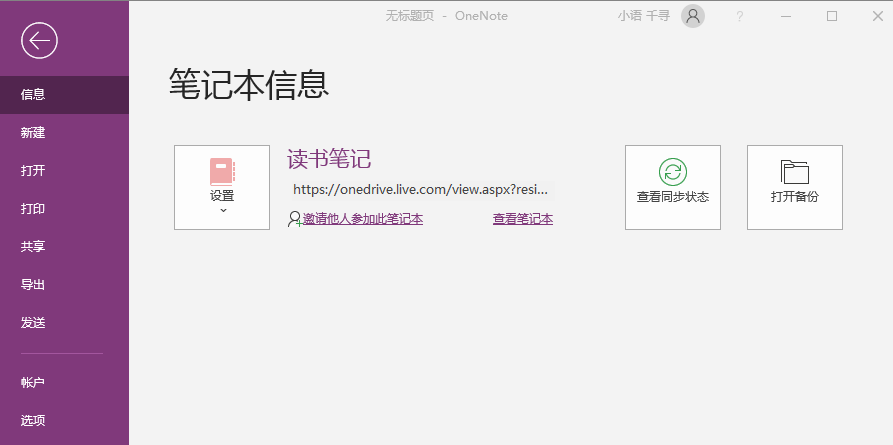Open the 设置 notebook settings dropdown
The height and width of the screenshot is (445, 893).
tap(222, 187)
